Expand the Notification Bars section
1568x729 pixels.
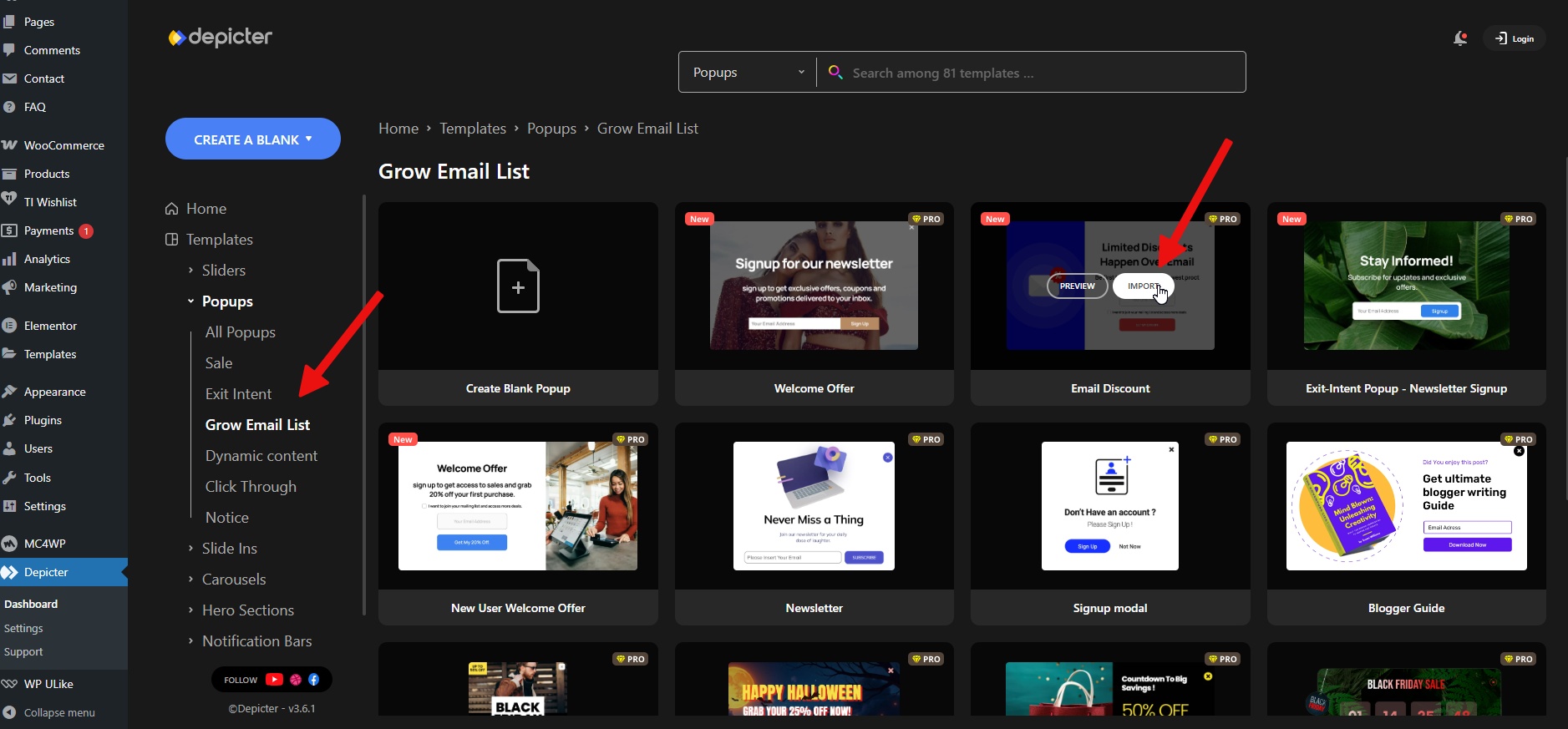tap(190, 641)
